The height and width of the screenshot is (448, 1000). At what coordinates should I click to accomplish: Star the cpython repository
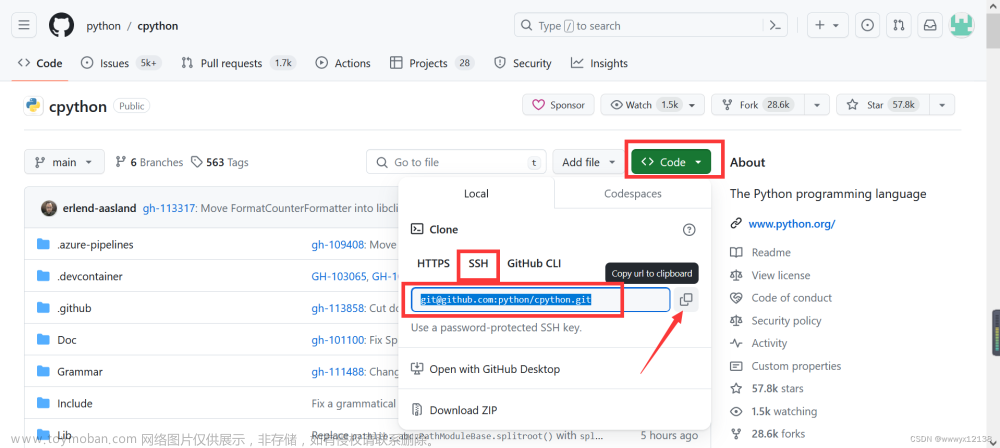point(883,105)
